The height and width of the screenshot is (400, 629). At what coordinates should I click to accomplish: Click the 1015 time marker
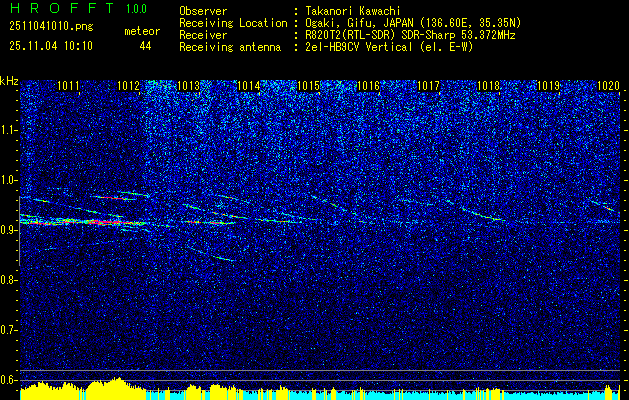[x=308, y=86]
